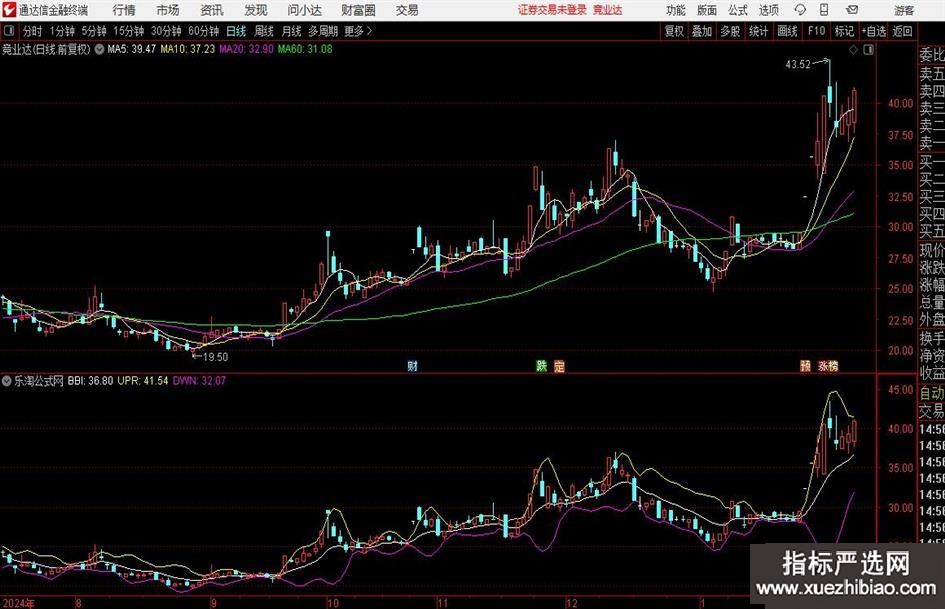Screen dimensions: 945x609
Task: Toggle 复权 price adjustment
Action: [674, 30]
